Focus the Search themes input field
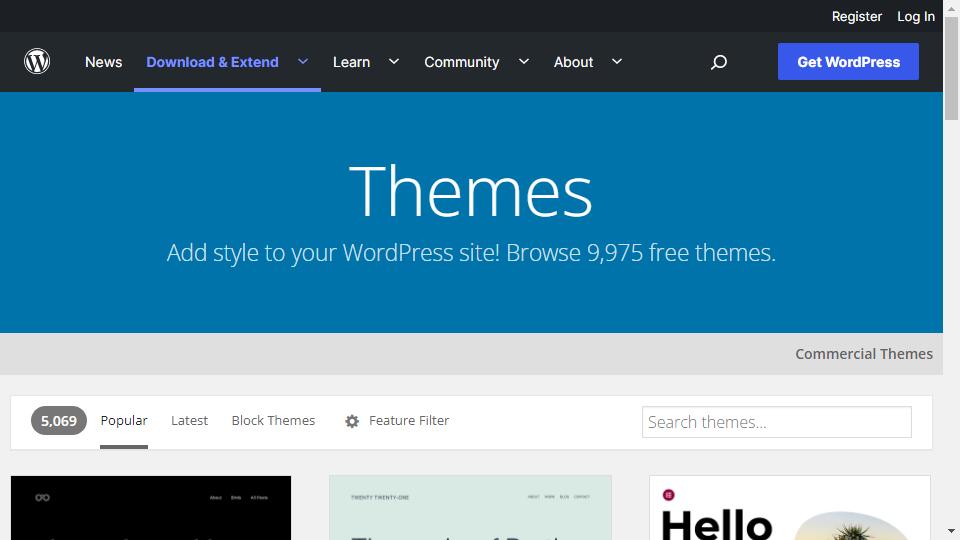Image resolution: width=960 pixels, height=540 pixels. click(776, 422)
